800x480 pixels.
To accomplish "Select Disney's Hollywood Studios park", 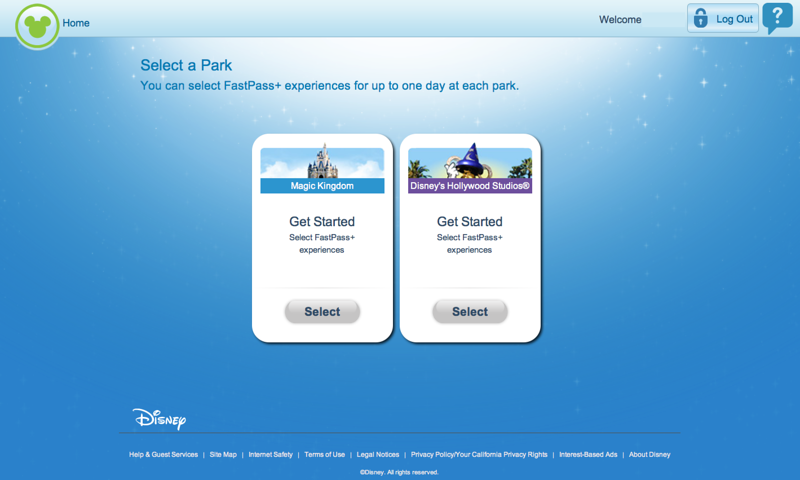I will (470, 312).
